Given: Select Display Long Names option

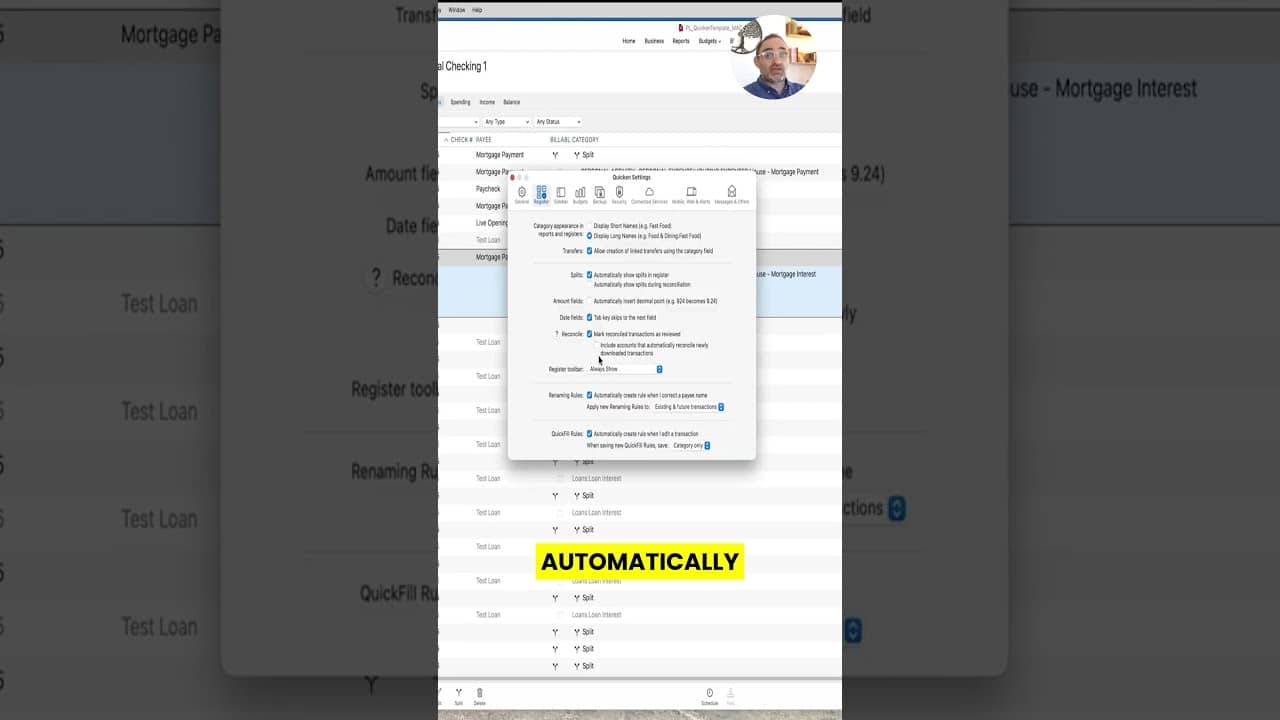Looking at the screenshot, I should click(590, 236).
